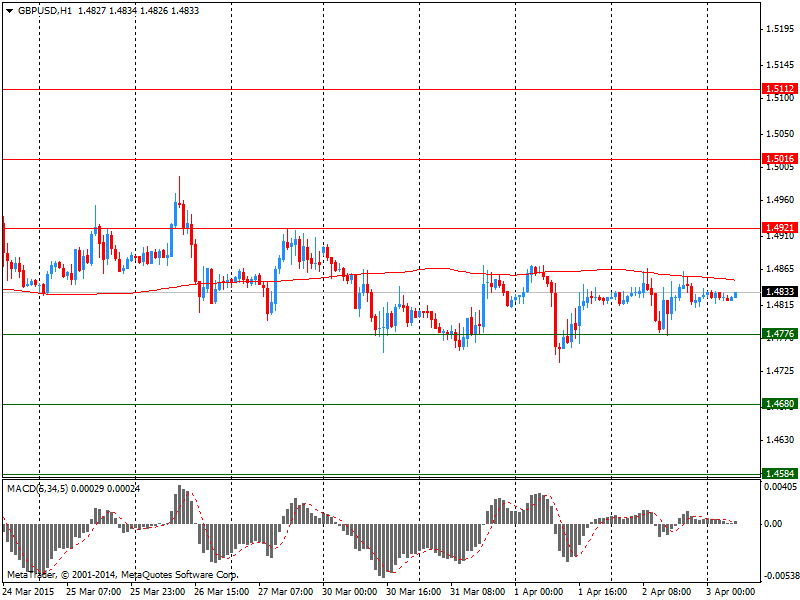Screen dimensions: 800x600
Task: Click the 1 Apr 16:00 time label
Action: (x=603, y=592)
